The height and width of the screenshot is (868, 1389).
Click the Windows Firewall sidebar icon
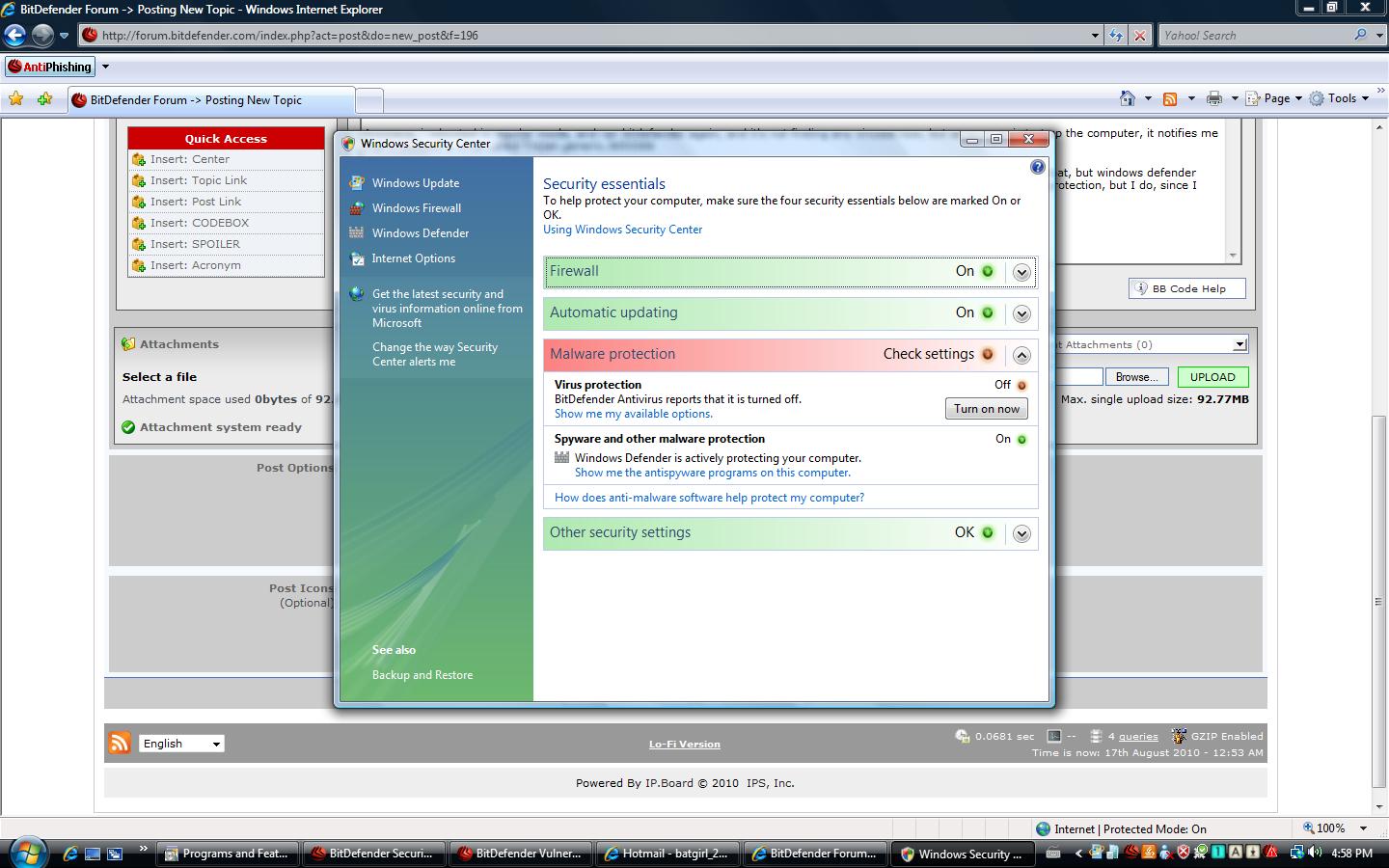click(357, 207)
